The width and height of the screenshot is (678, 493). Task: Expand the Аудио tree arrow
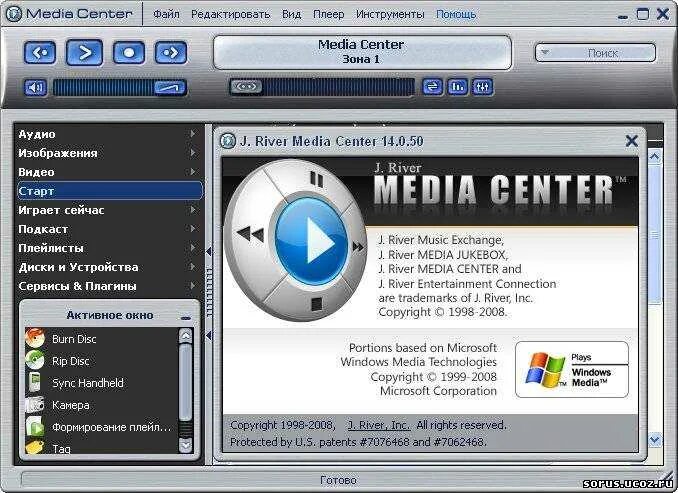tap(193, 134)
